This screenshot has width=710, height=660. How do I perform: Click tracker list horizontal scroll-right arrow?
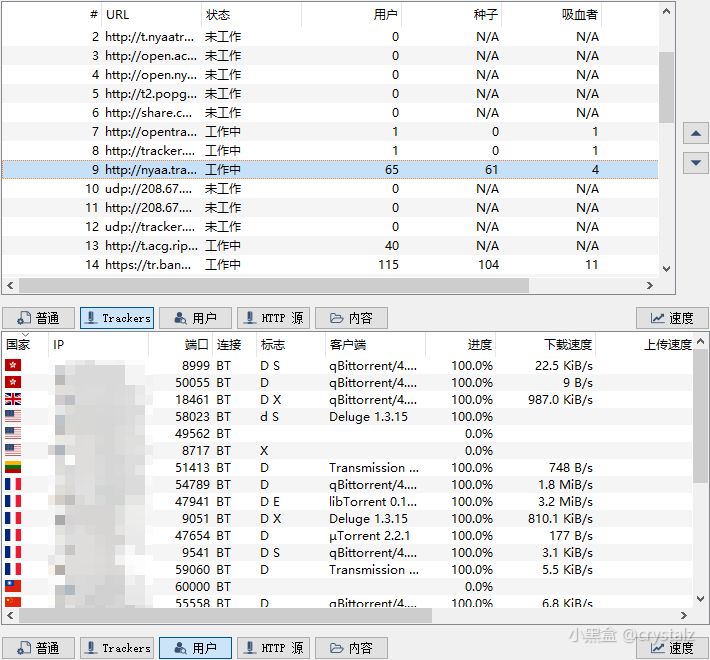650,285
